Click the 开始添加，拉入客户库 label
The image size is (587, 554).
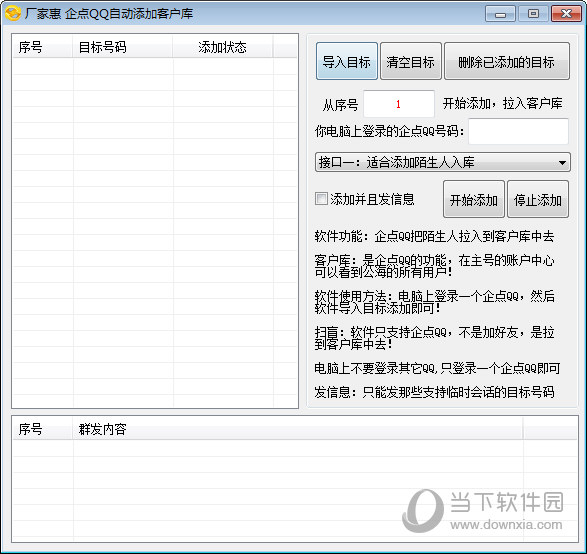tap(502, 103)
